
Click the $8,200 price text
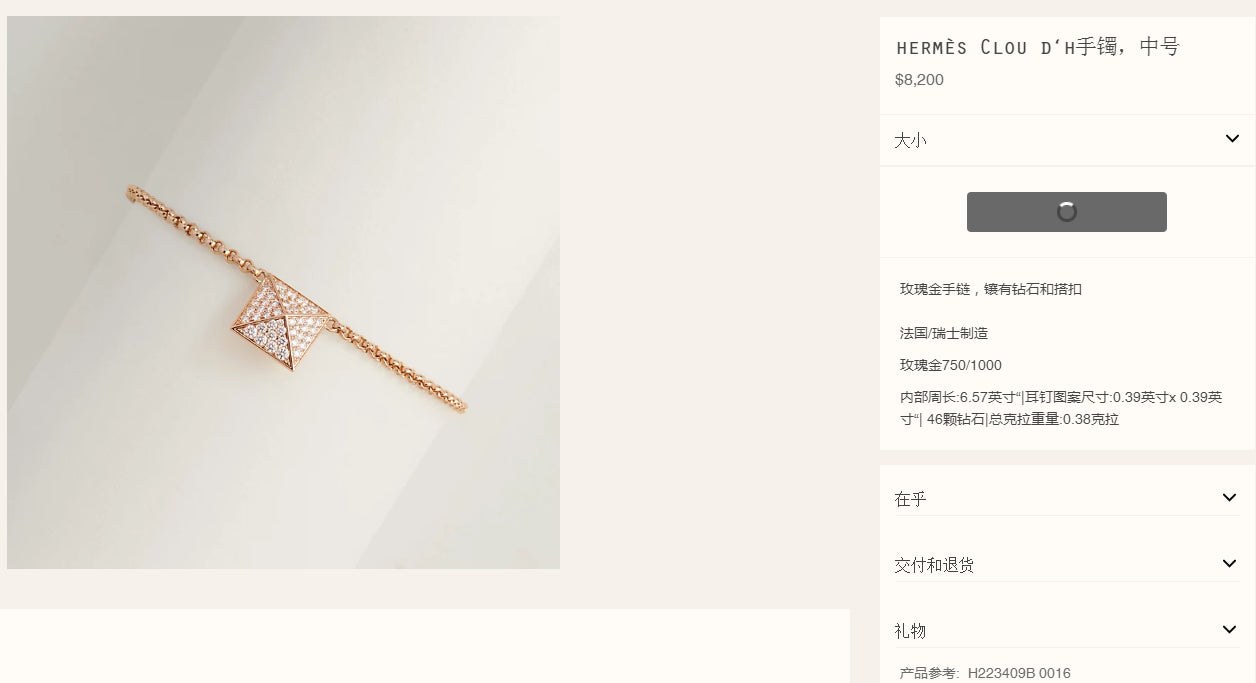(919, 80)
